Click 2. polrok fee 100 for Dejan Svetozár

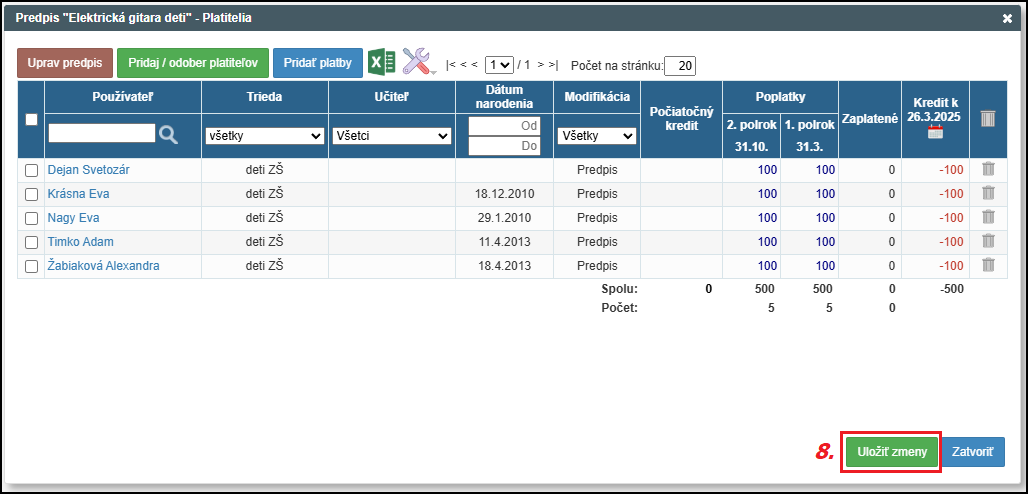(x=767, y=170)
